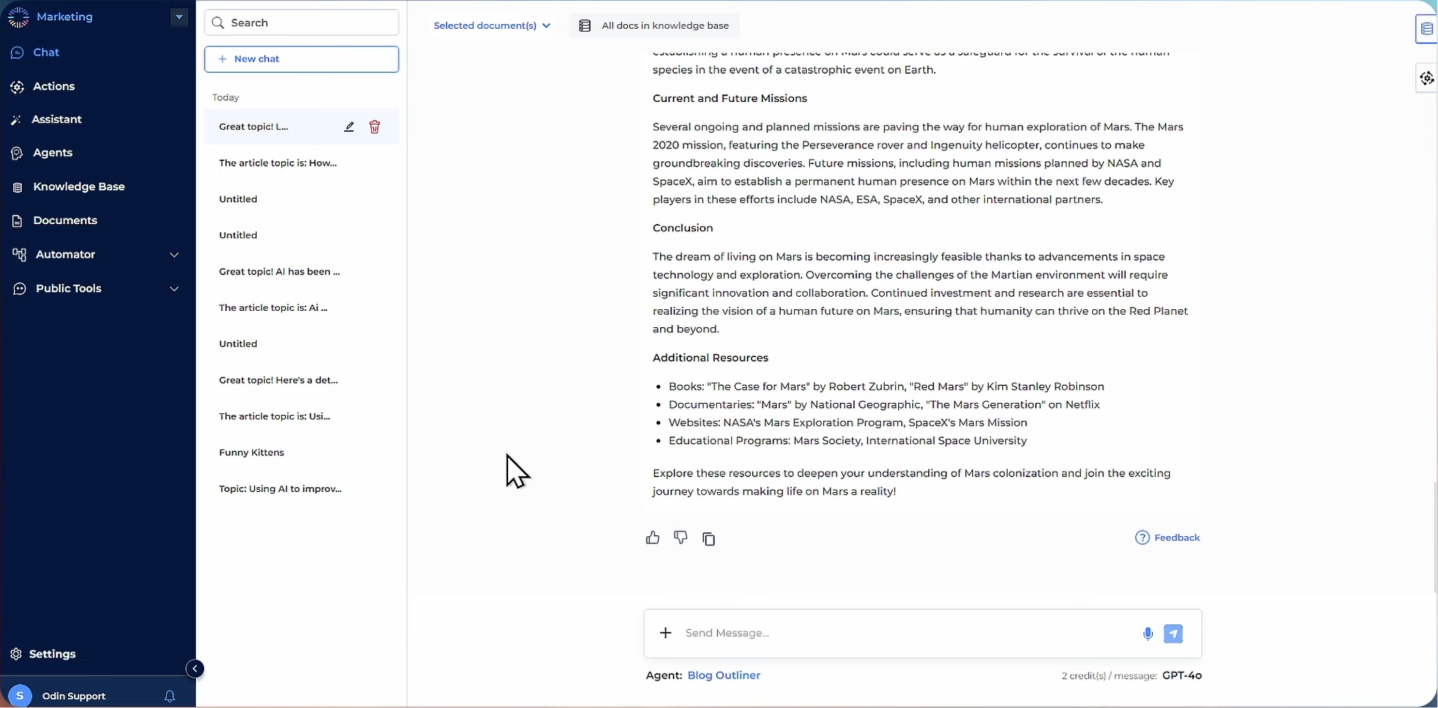Open the Selected document(s) dropdown
1438x708 pixels.
492,25
